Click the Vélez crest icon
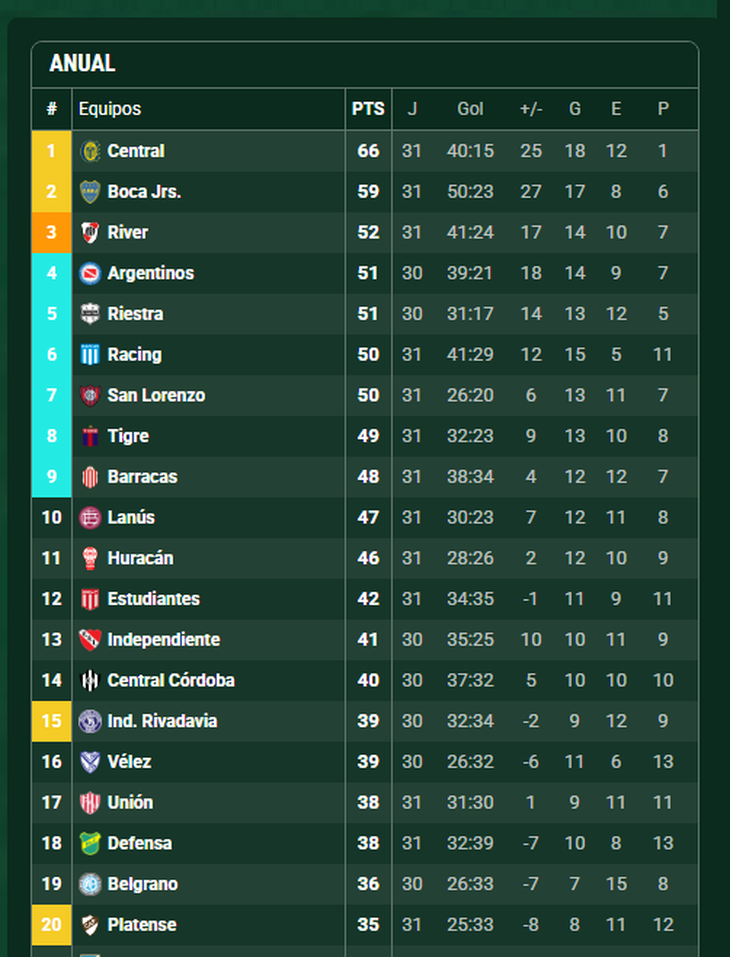This screenshot has width=730, height=957. tap(90, 762)
